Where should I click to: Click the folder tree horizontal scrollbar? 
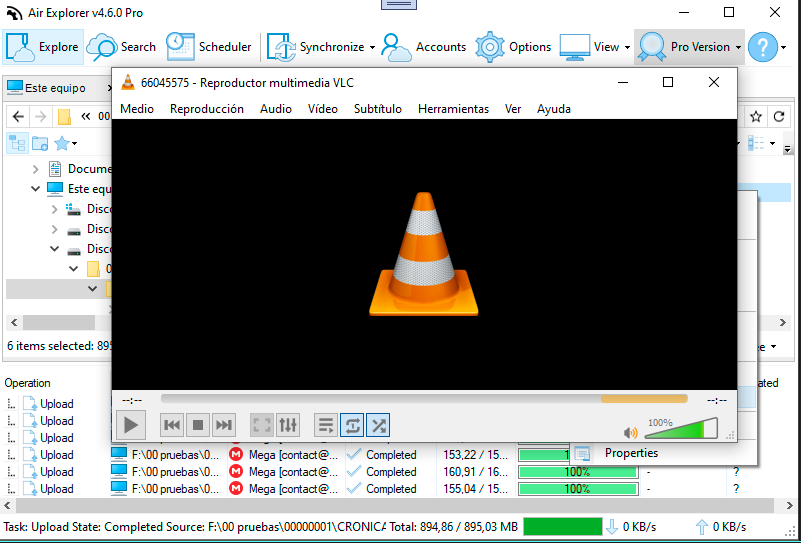(59, 322)
